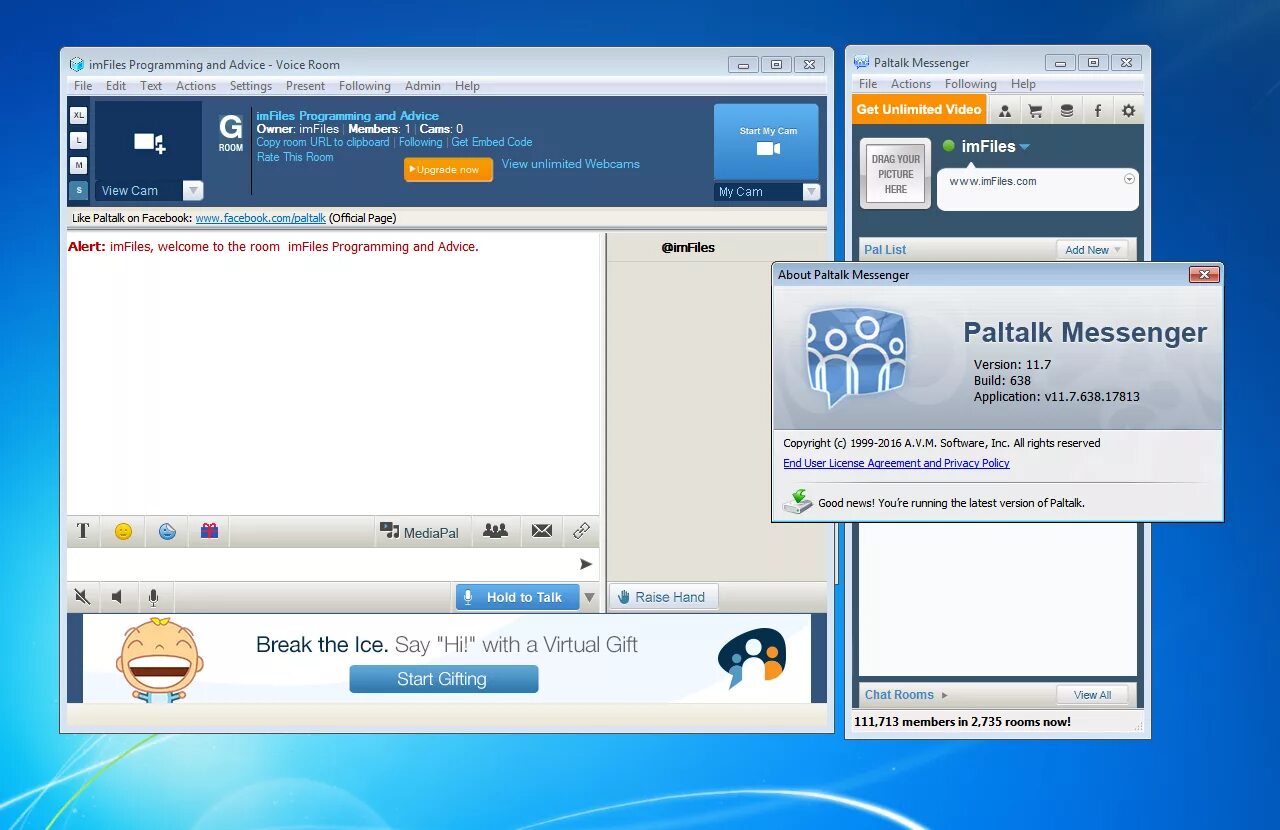This screenshot has height=830, width=1280.
Task: Select XL video size
Action: coord(79,115)
